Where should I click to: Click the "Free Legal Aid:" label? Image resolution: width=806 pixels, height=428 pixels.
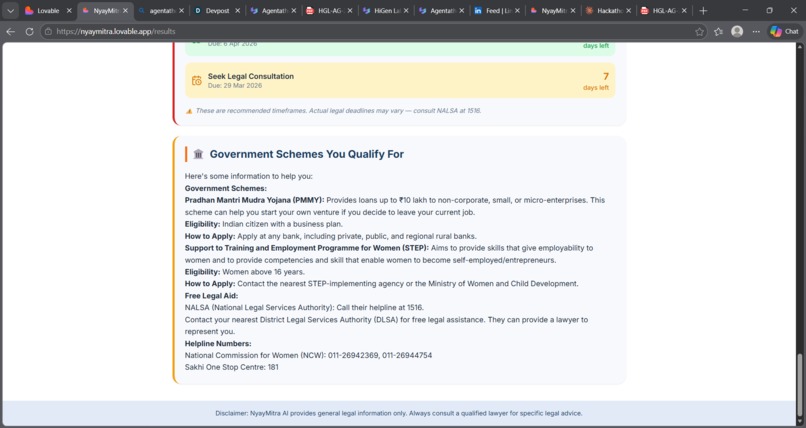pyautogui.click(x=211, y=296)
